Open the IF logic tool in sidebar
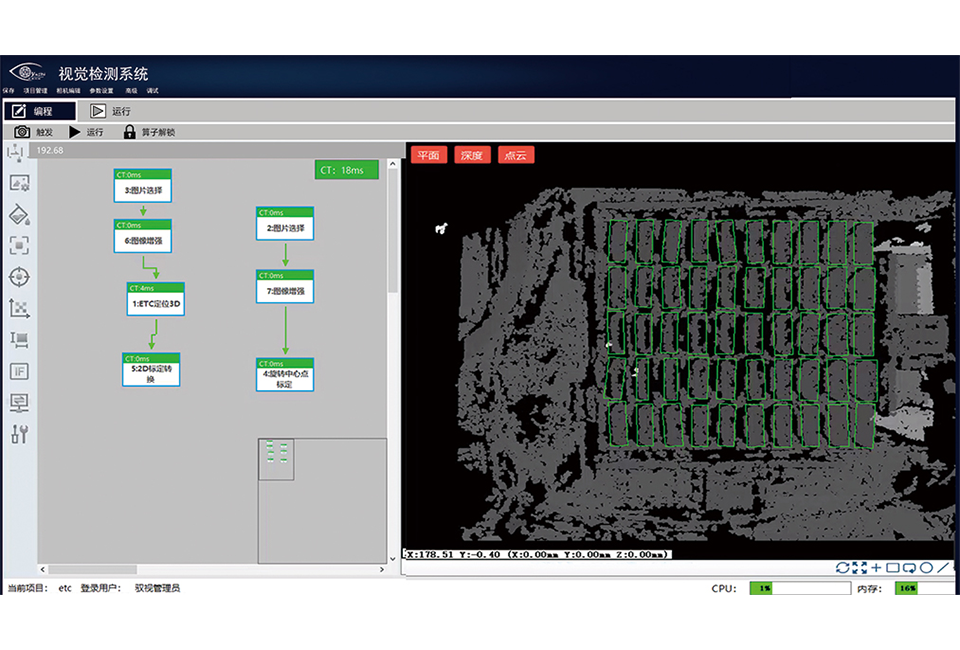The image size is (960, 650). pyautogui.click(x=19, y=371)
